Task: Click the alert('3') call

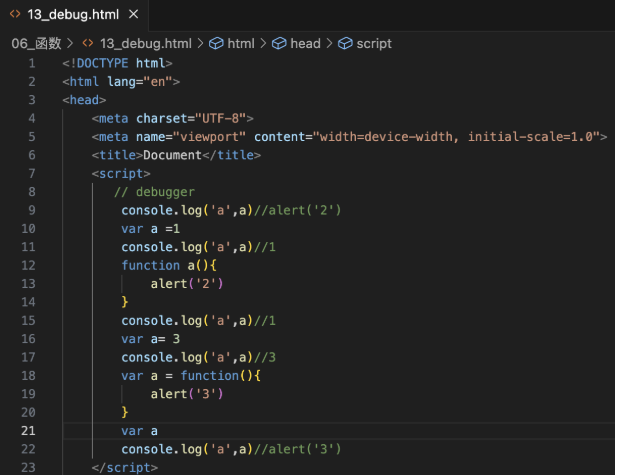Action: click(x=187, y=394)
